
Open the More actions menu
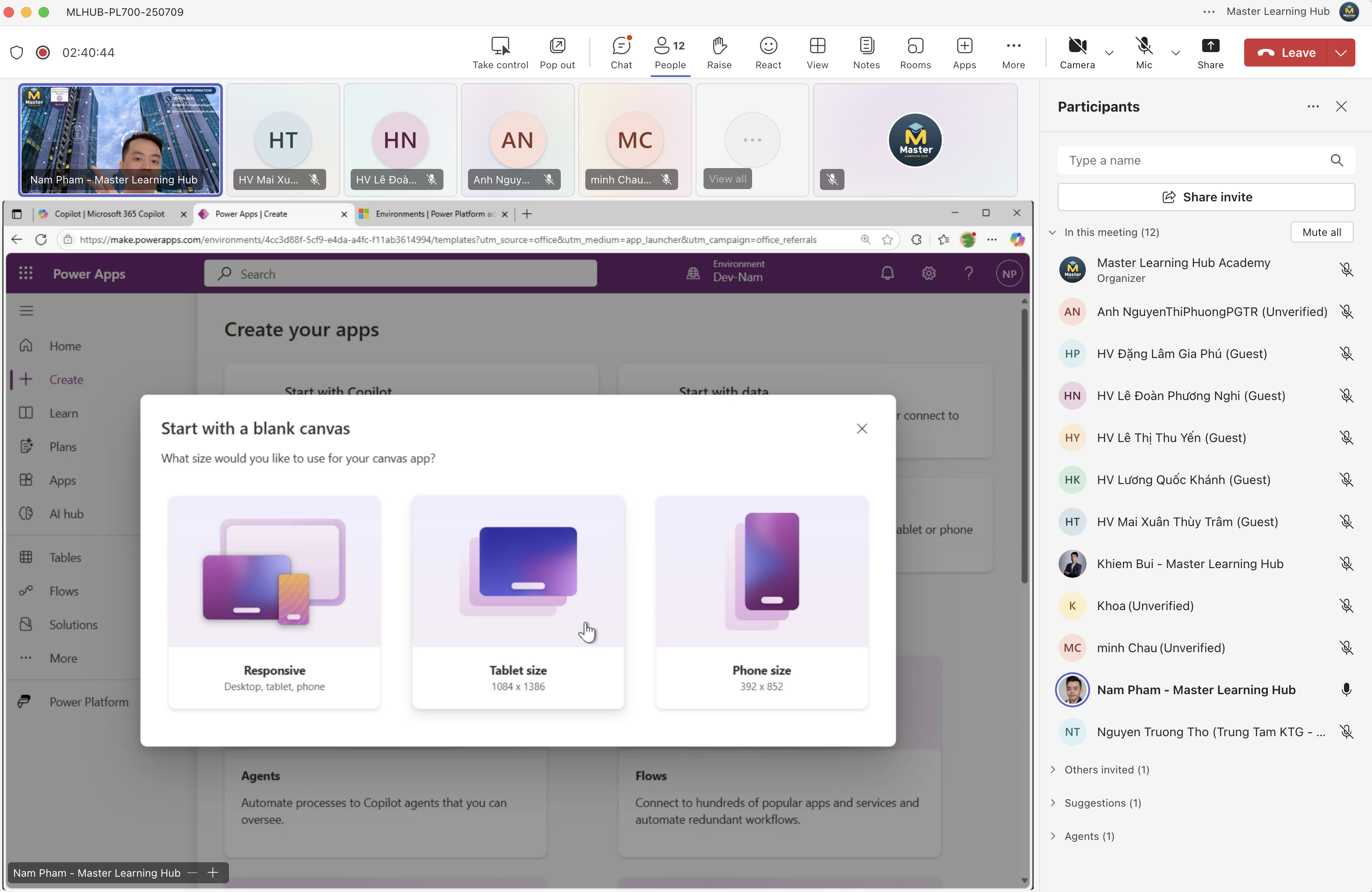[1013, 53]
